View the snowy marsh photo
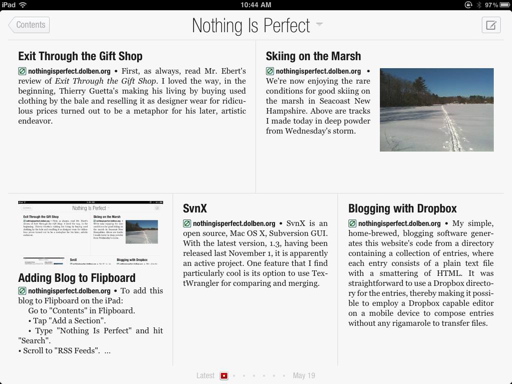The image size is (512, 384). point(437,110)
